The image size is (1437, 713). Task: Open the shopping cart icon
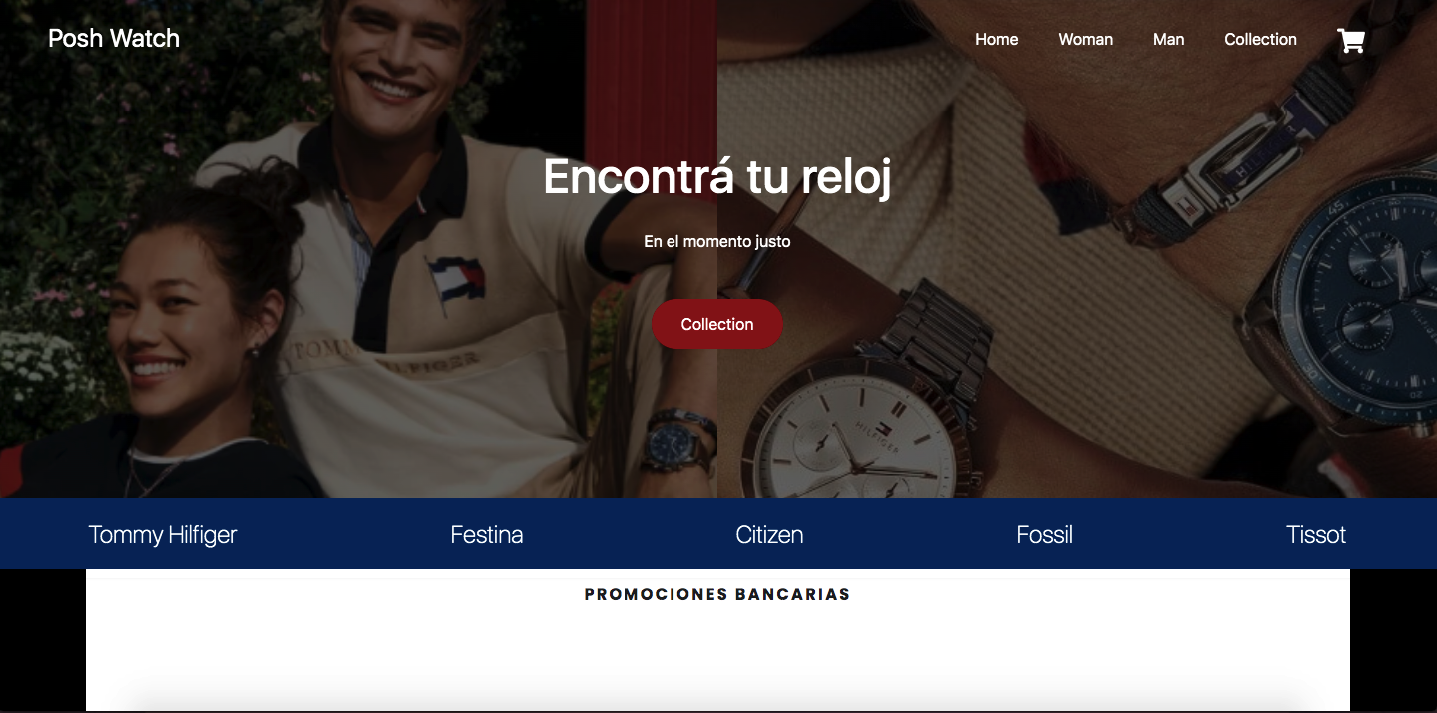[x=1351, y=40]
